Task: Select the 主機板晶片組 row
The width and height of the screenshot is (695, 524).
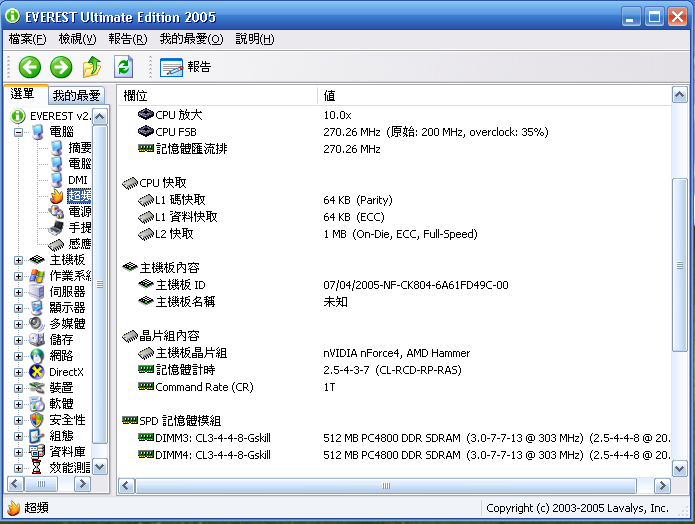Action: click(x=394, y=353)
